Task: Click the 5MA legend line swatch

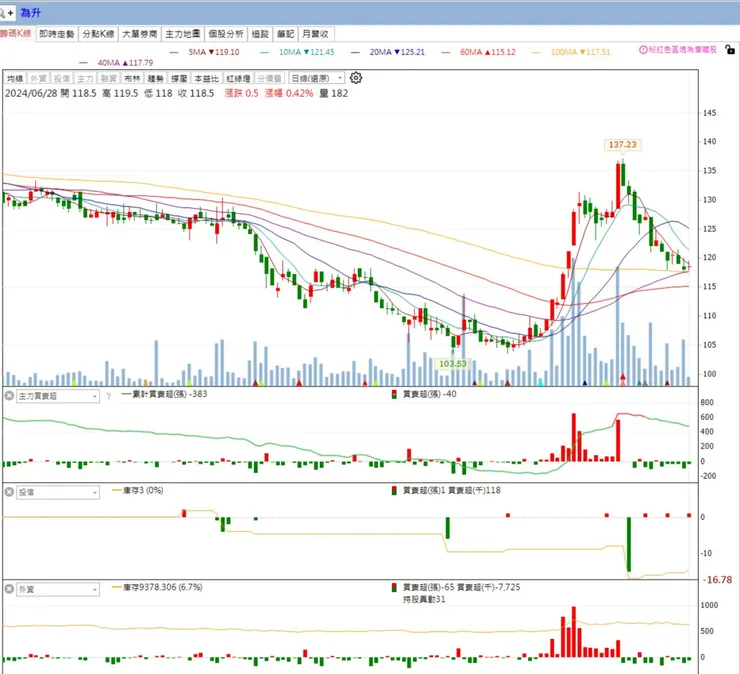Action: (x=174, y=52)
